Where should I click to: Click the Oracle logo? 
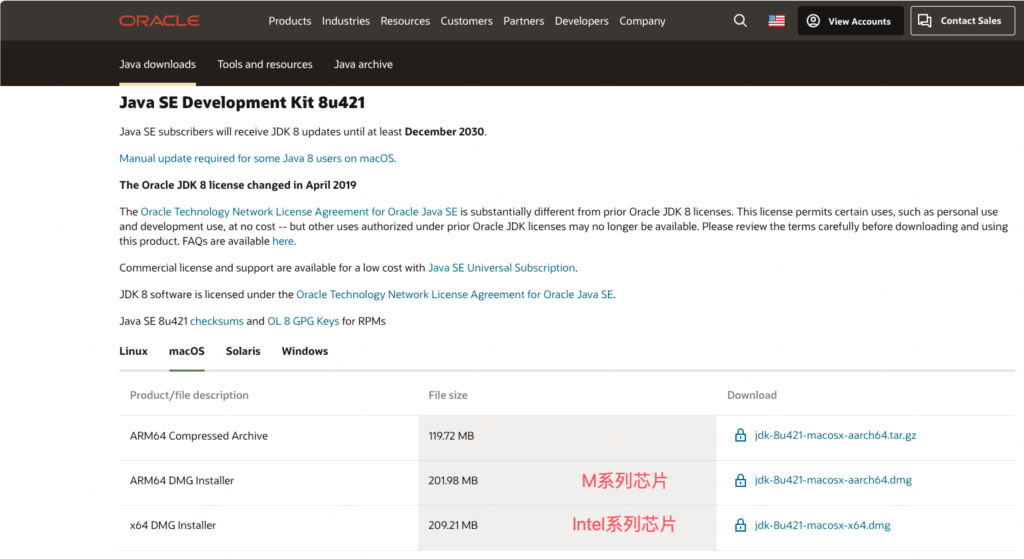pos(159,21)
